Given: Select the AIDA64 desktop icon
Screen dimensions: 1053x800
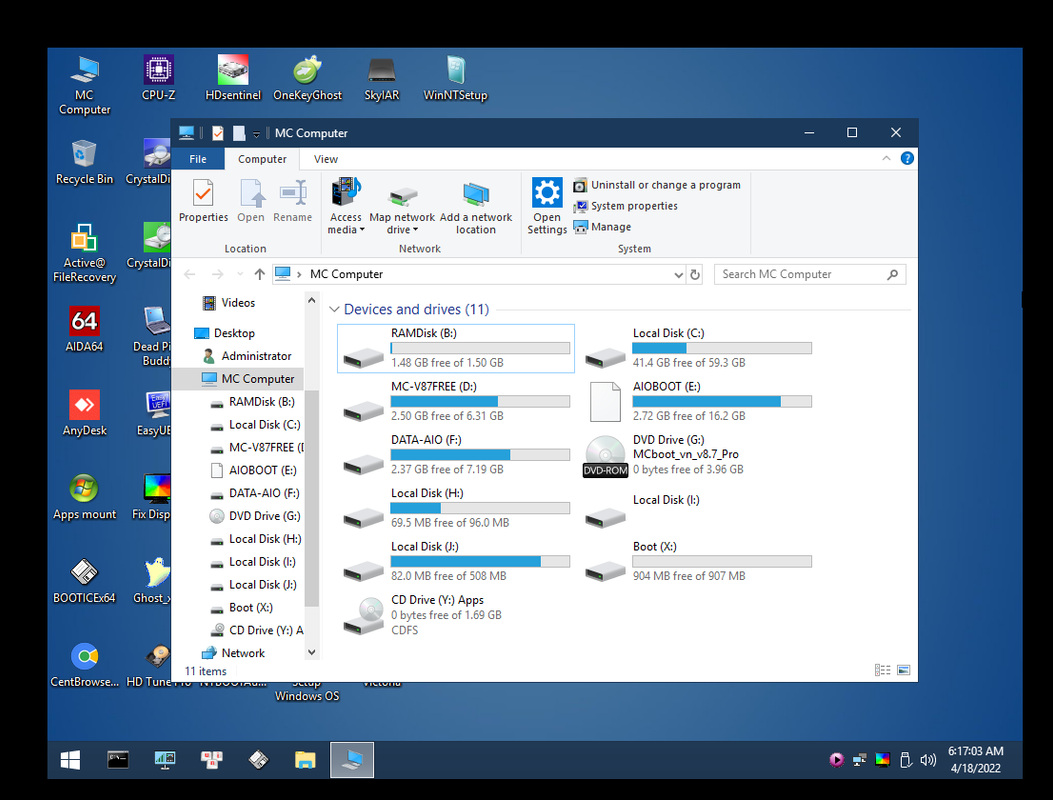Looking at the screenshot, I should click(84, 329).
